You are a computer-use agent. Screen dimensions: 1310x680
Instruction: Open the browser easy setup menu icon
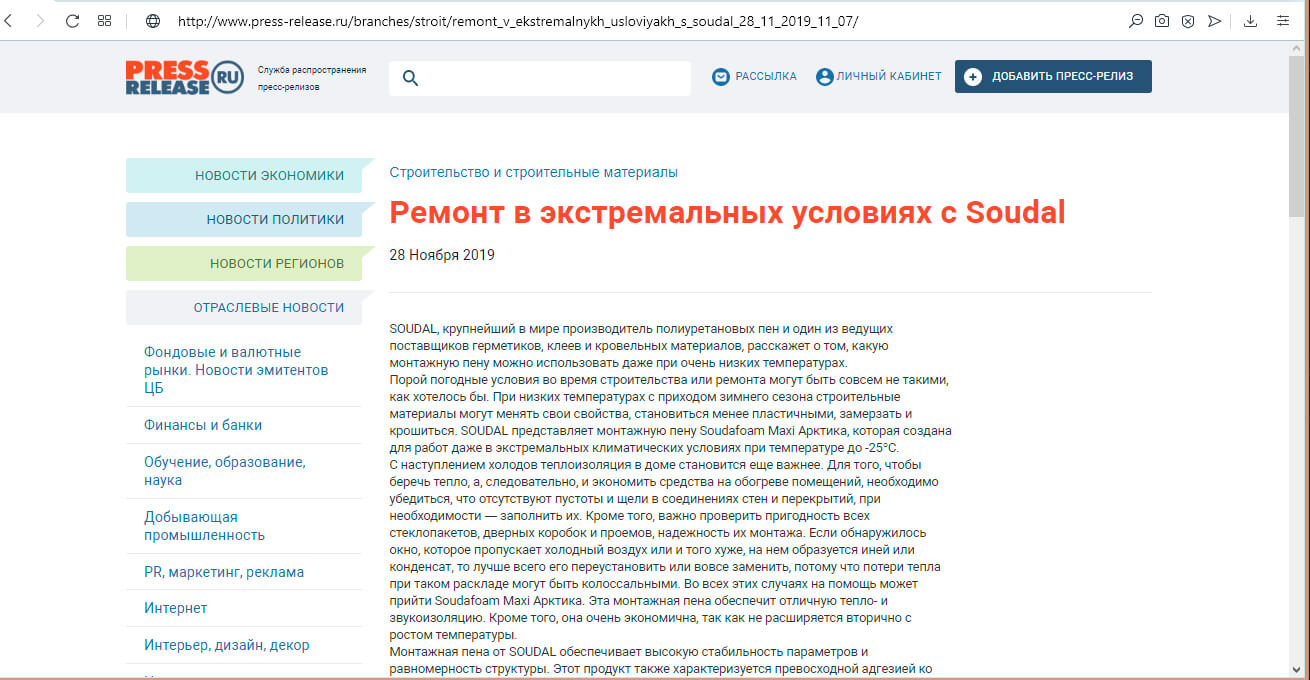click(x=1283, y=20)
